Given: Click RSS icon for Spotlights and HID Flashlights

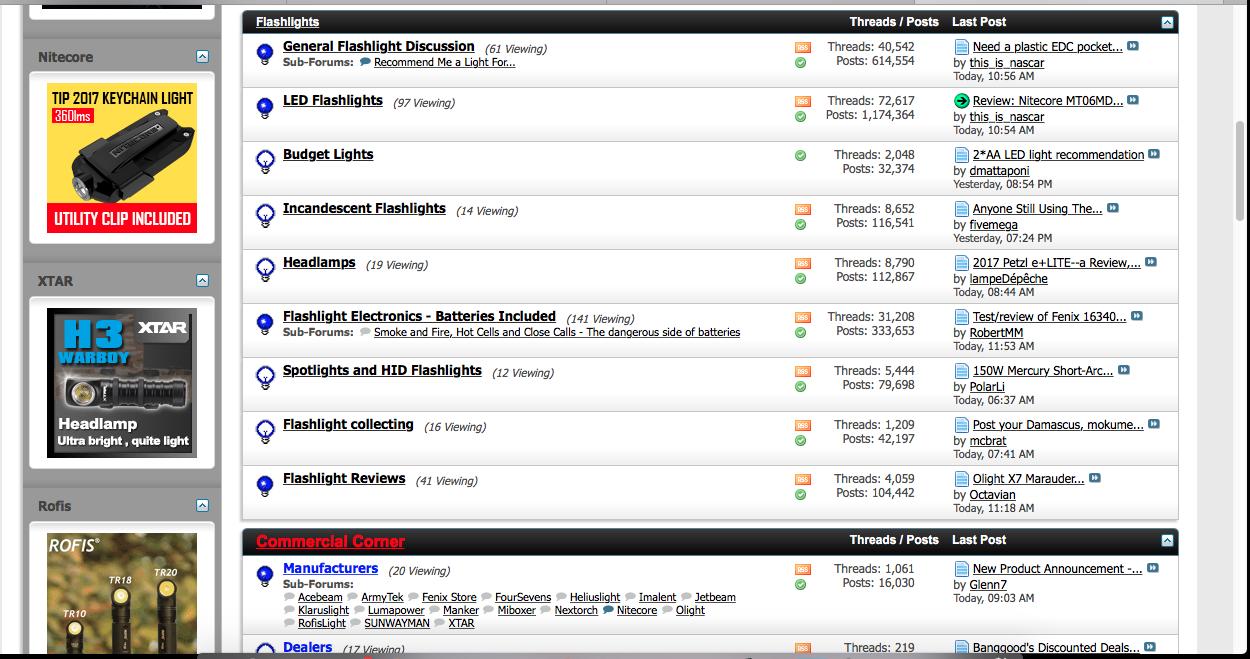Looking at the screenshot, I should (802, 371).
